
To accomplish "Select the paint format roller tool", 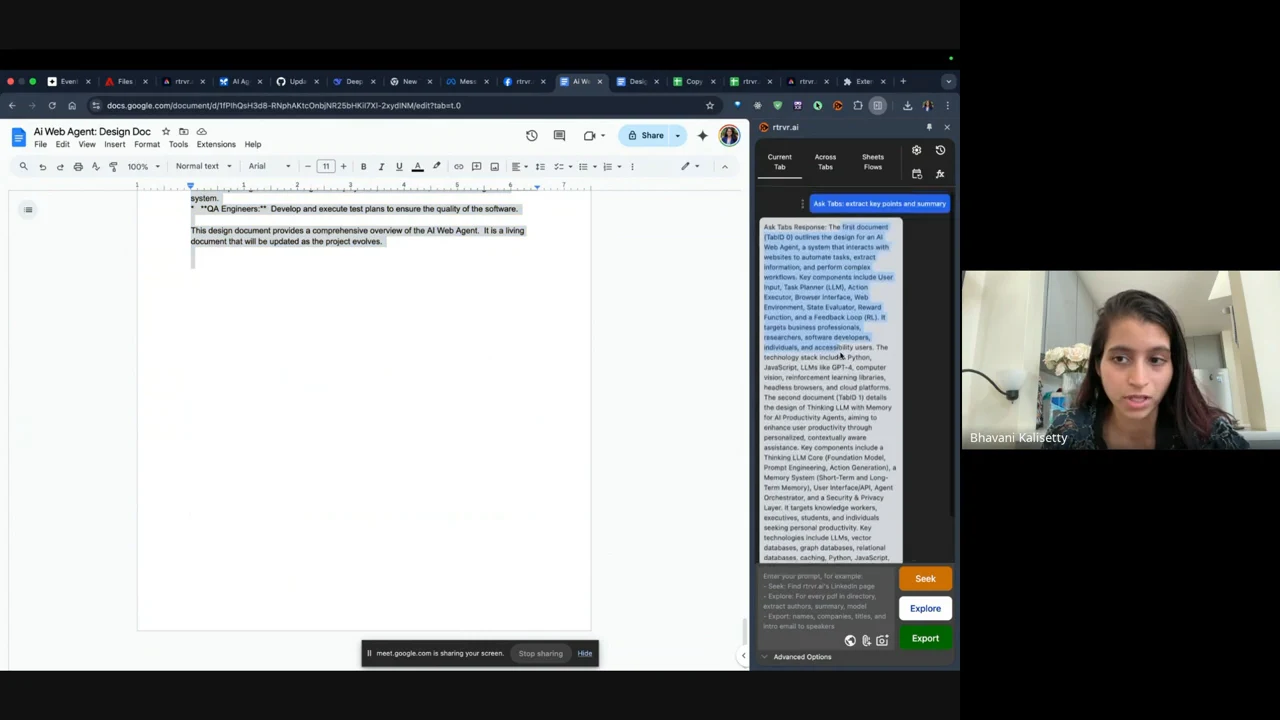I will pos(113,167).
